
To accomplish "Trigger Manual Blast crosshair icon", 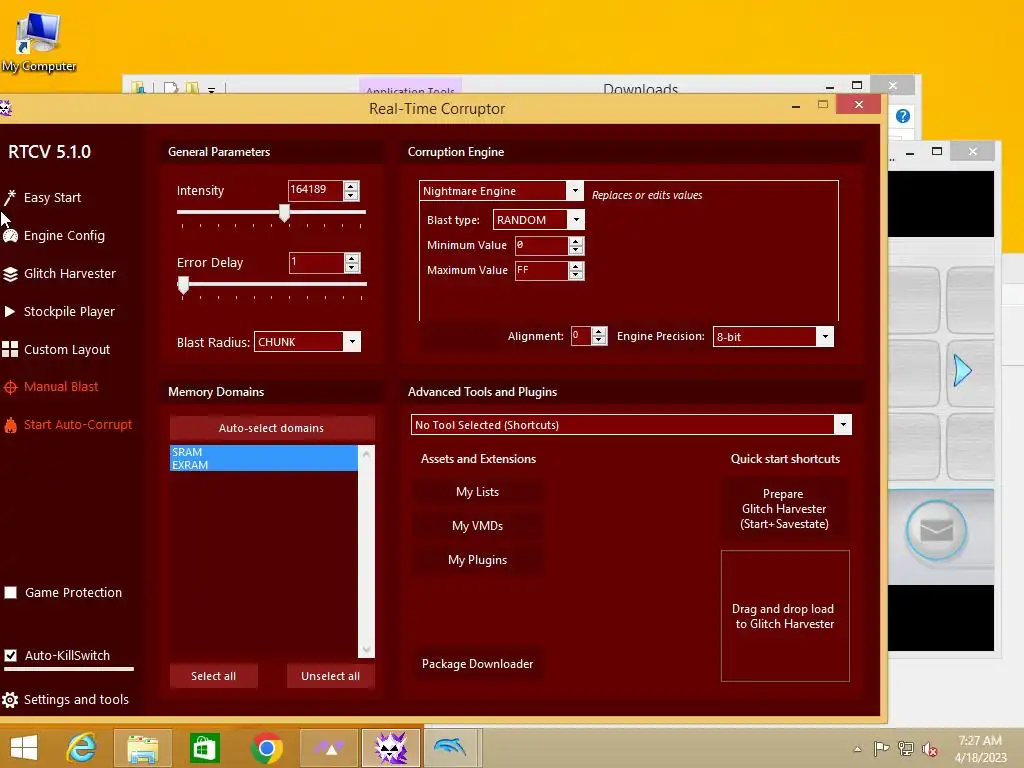I will 10,387.
